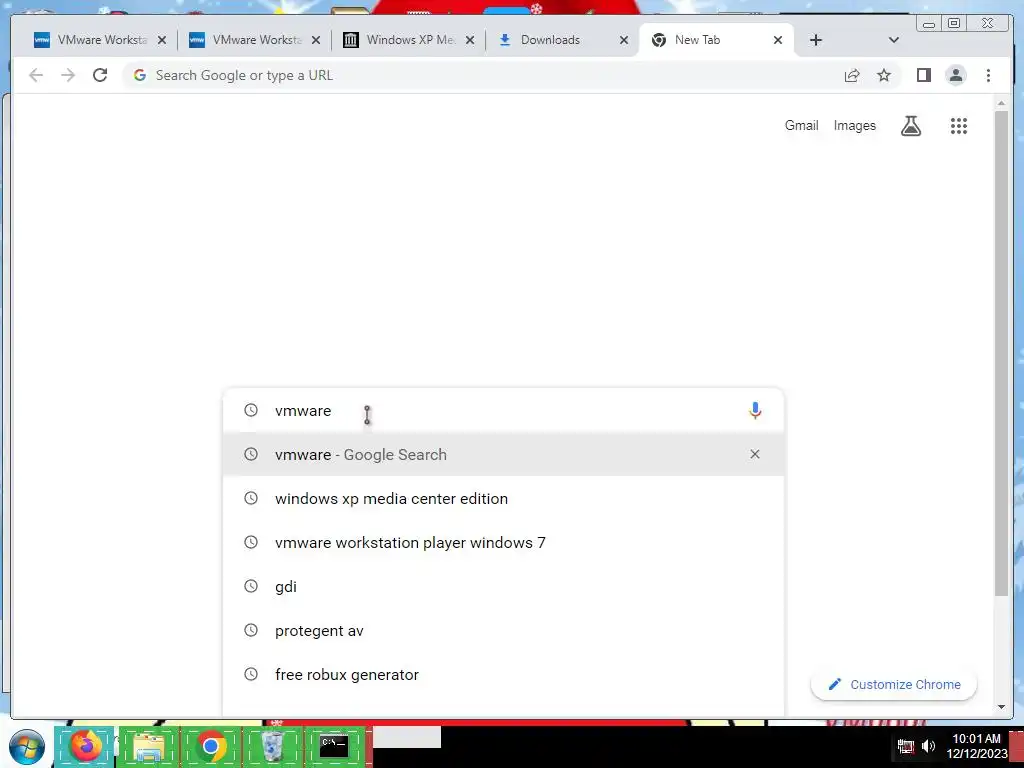
Task: Open the Chrome side panel icon
Action: 923,75
